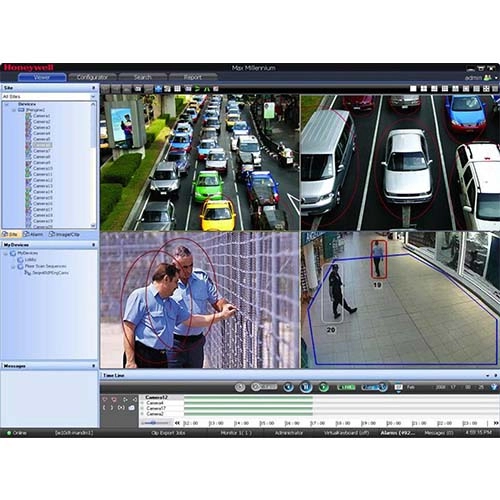Click the snapshot camera icon beside the timeline
Viewport: 500px width, 500px height.
tap(132, 408)
